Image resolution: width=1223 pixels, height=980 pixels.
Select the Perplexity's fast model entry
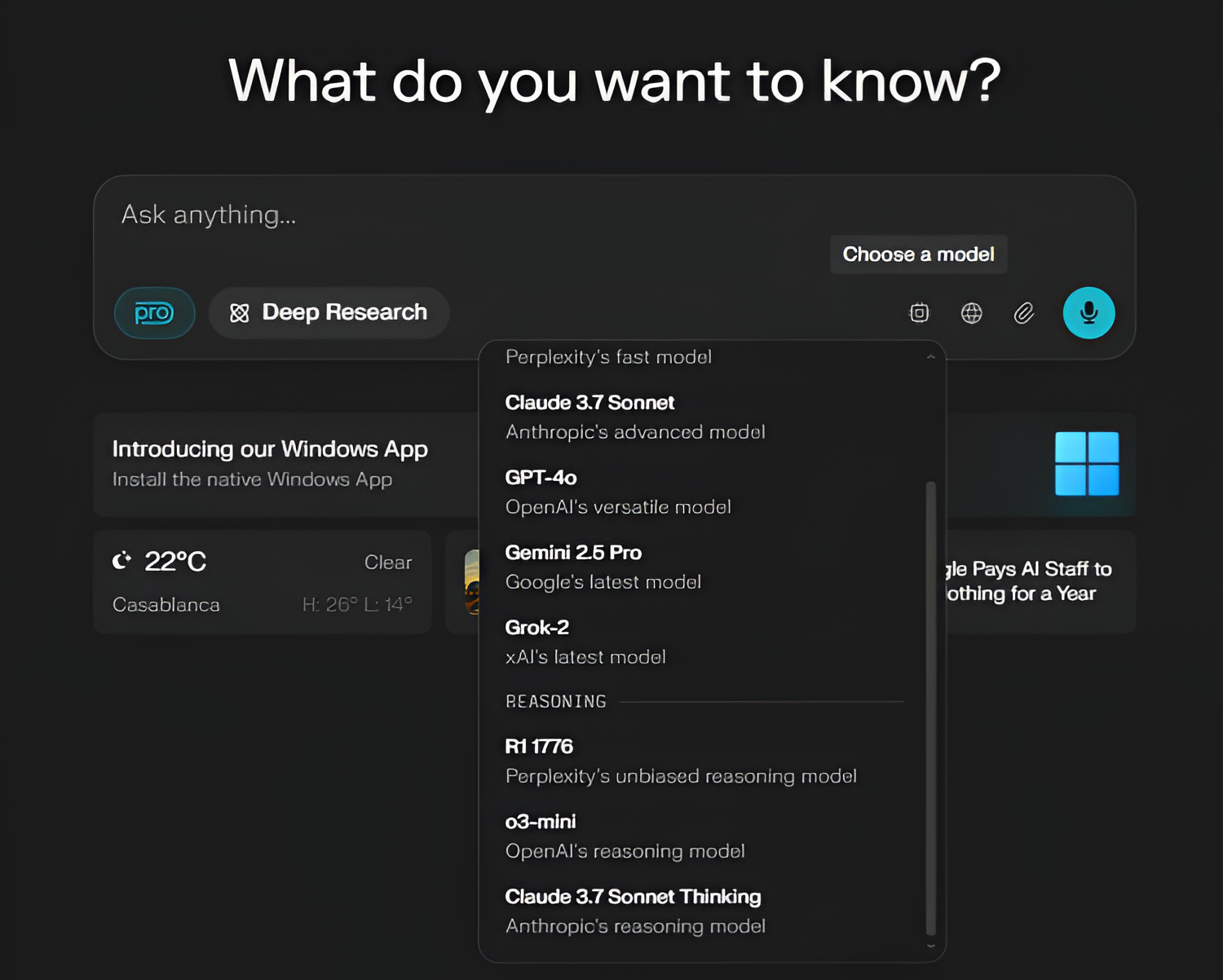(608, 357)
